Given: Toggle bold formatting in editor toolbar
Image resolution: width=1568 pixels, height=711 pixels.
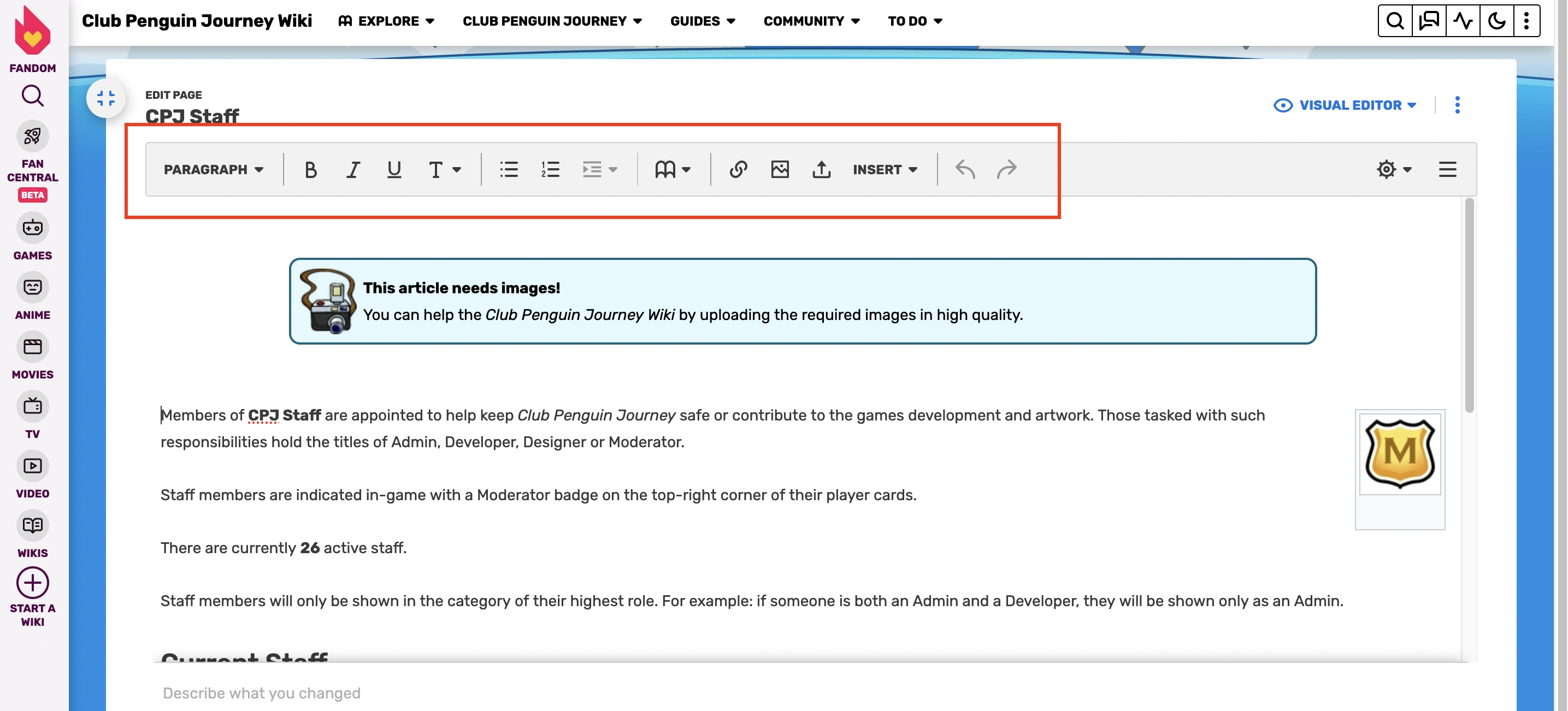Looking at the screenshot, I should [x=310, y=169].
